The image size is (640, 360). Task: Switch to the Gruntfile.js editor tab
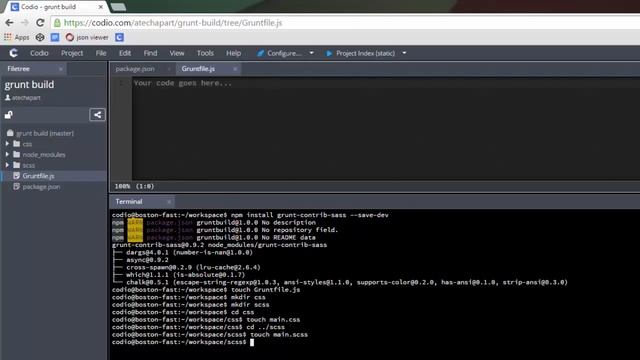point(198,69)
